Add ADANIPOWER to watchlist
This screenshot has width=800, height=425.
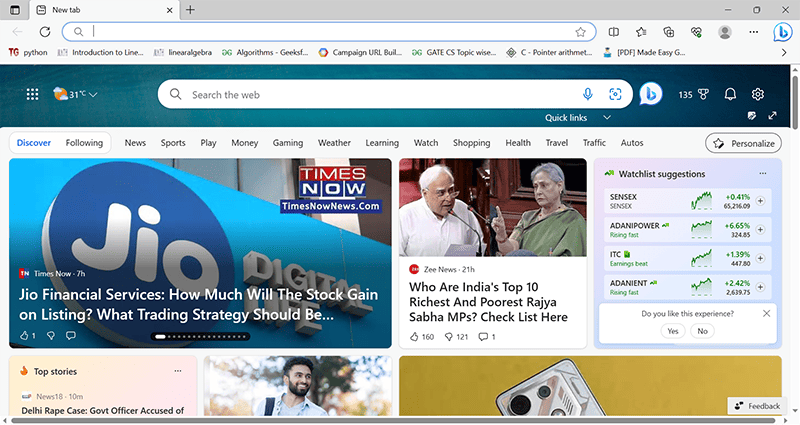[760, 230]
